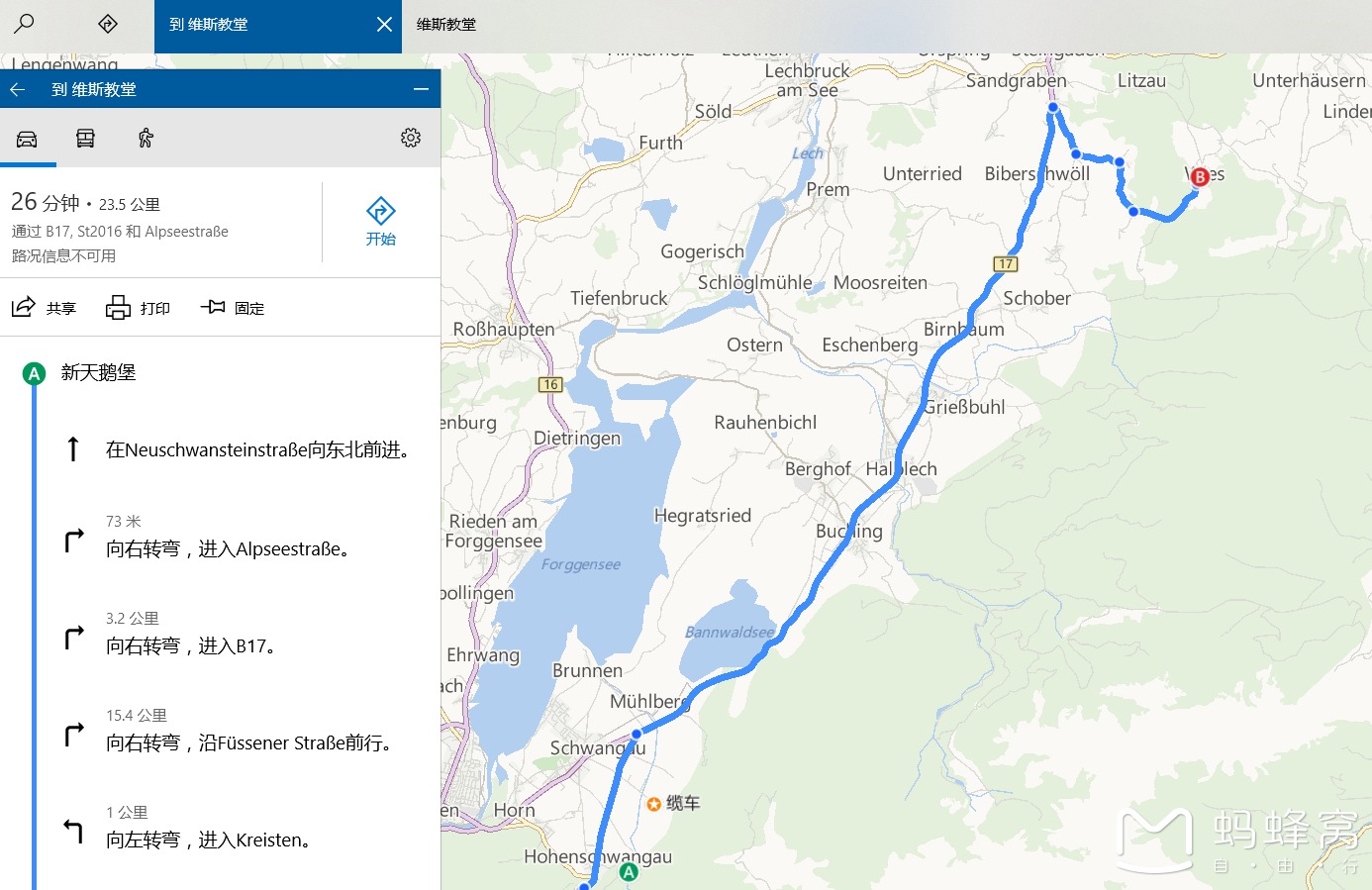Click the 缆车 cable car star marker

pos(653,804)
